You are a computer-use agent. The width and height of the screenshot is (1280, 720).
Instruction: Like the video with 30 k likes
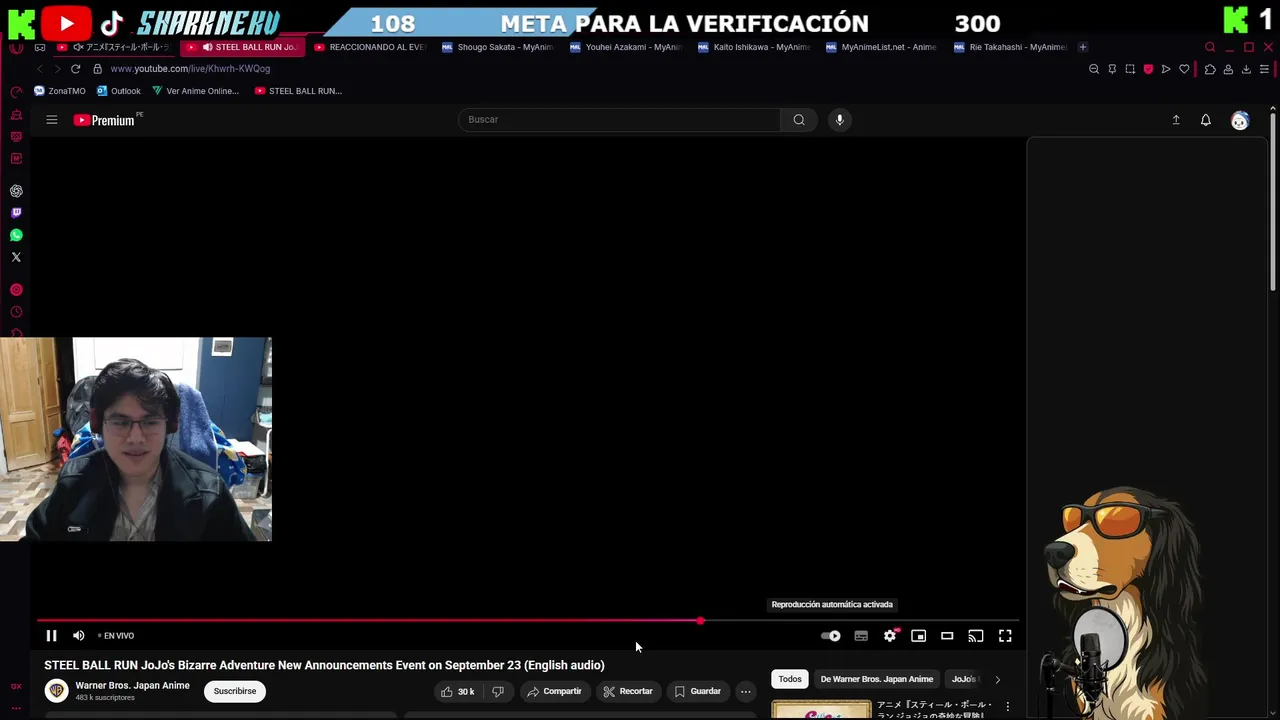tap(458, 691)
